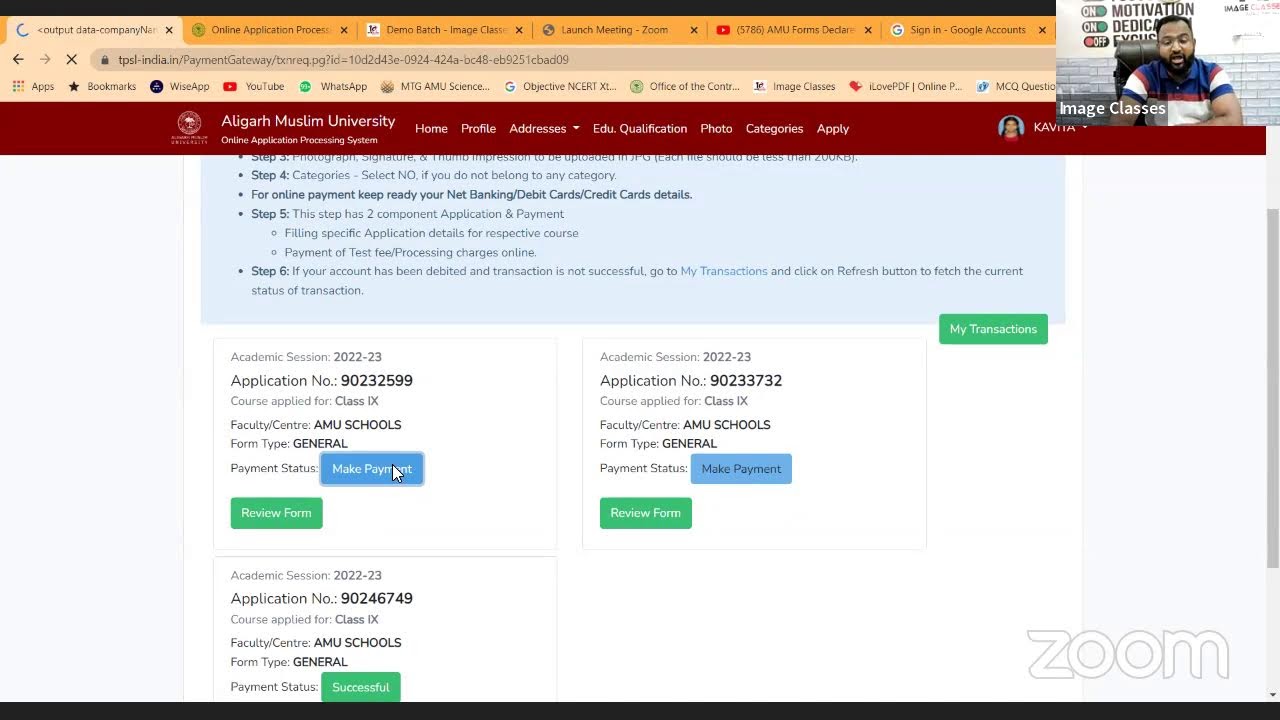
Task: Open the WhatsApp bookmark
Action: click(x=333, y=87)
